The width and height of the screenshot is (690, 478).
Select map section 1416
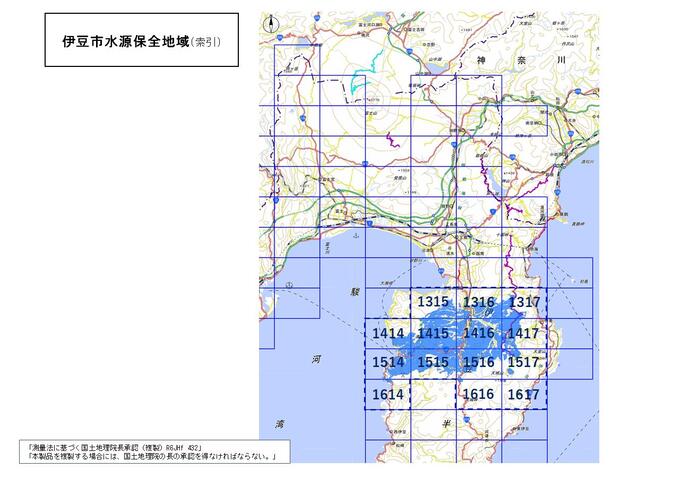point(479,334)
